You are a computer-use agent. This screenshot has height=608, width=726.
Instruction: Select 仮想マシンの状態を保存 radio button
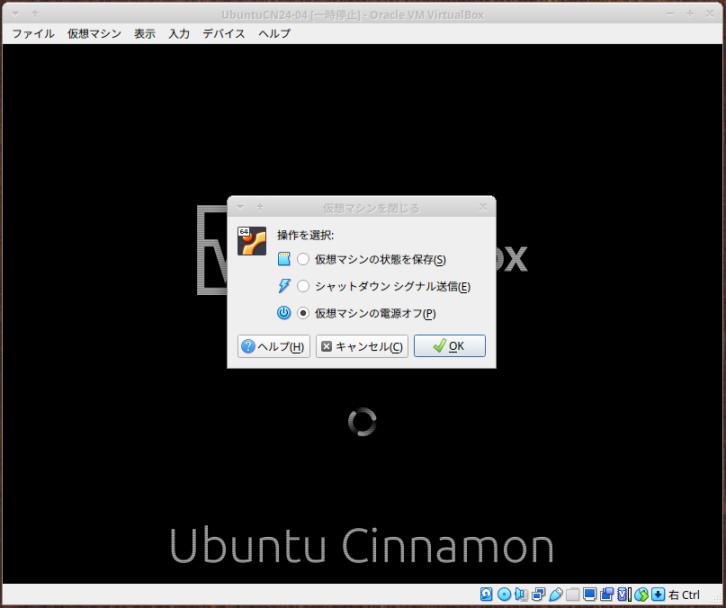(x=303, y=259)
